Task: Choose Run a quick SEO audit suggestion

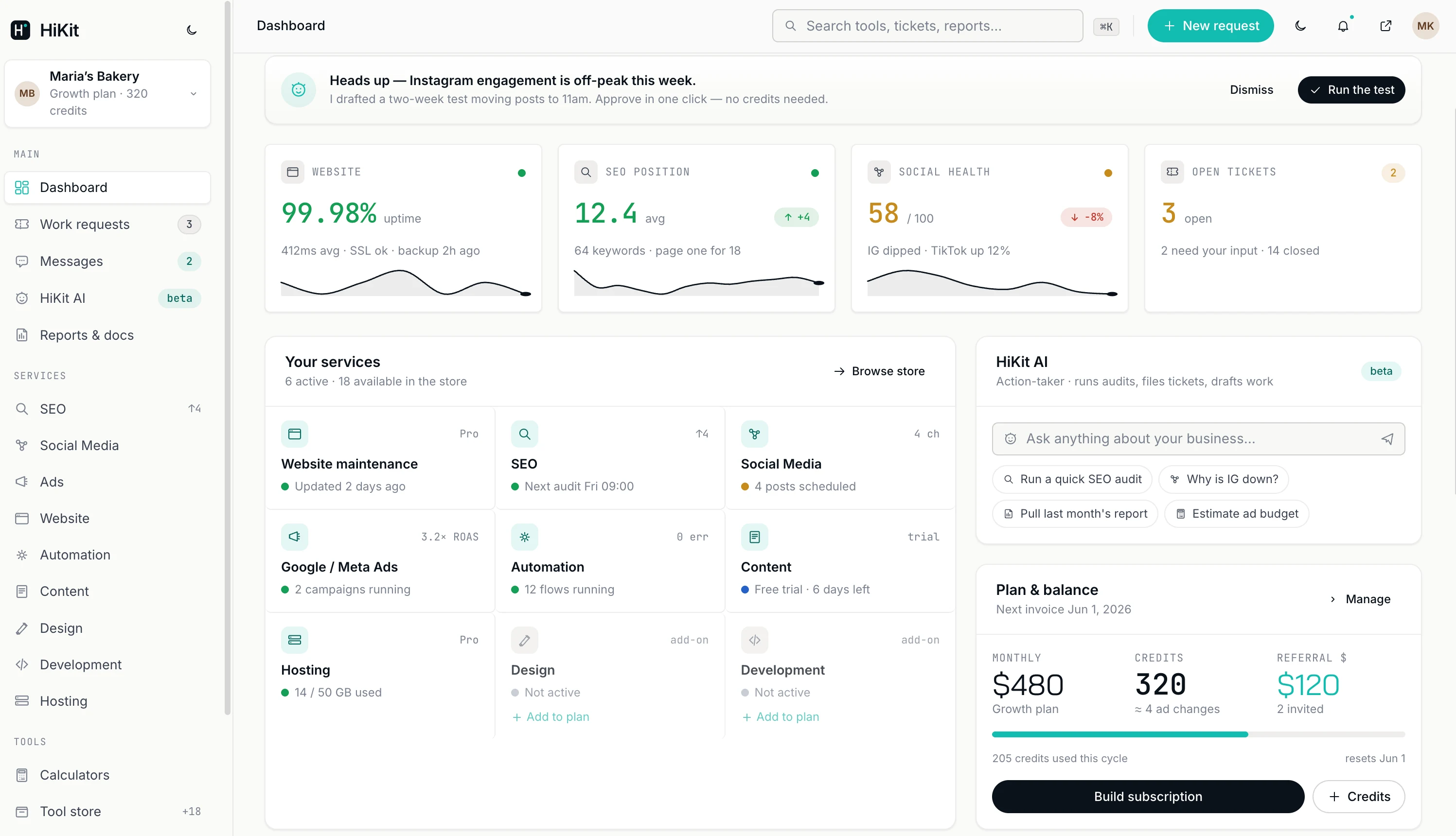Action: coord(1072,479)
